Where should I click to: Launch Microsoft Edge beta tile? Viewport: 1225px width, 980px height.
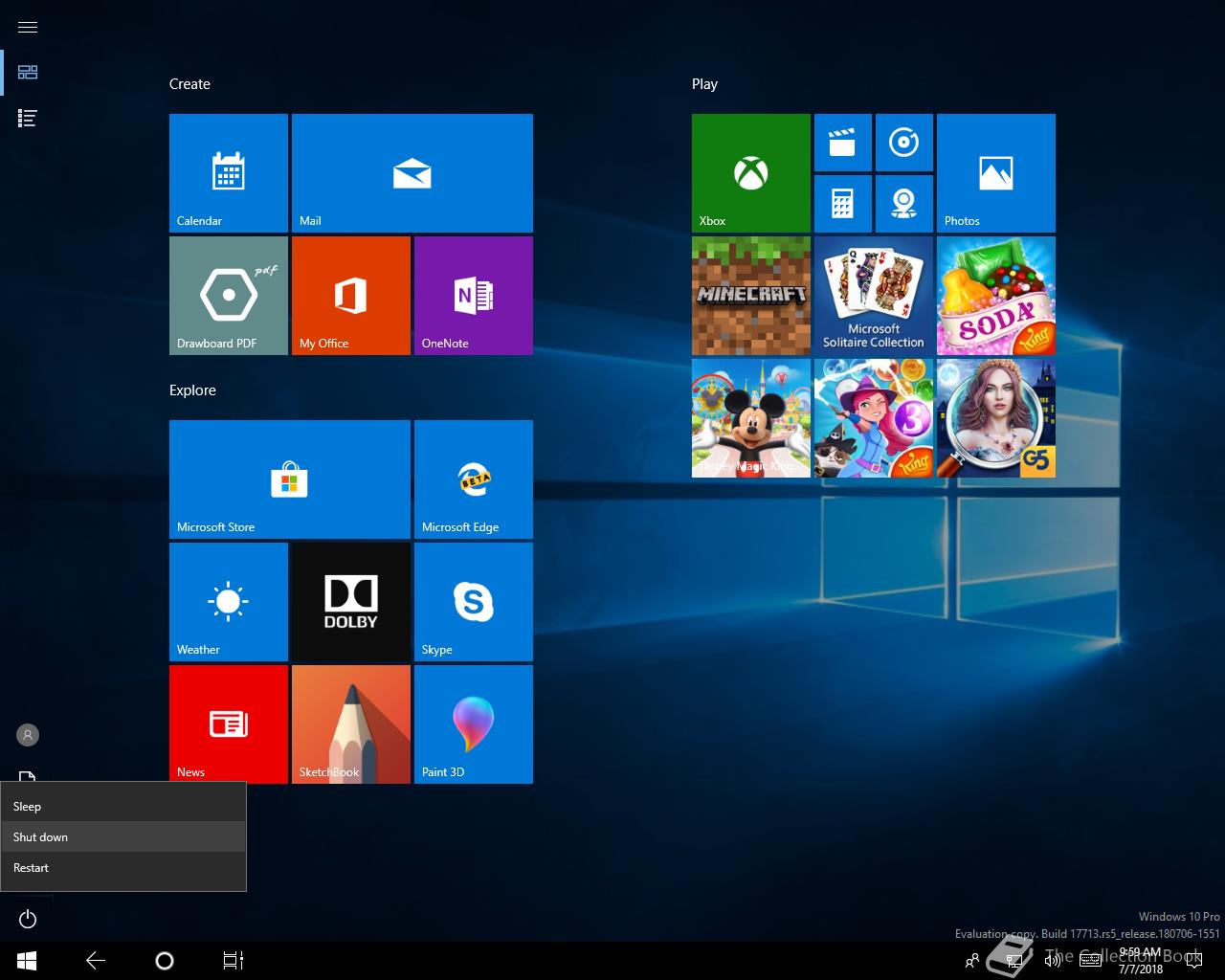pyautogui.click(x=474, y=479)
